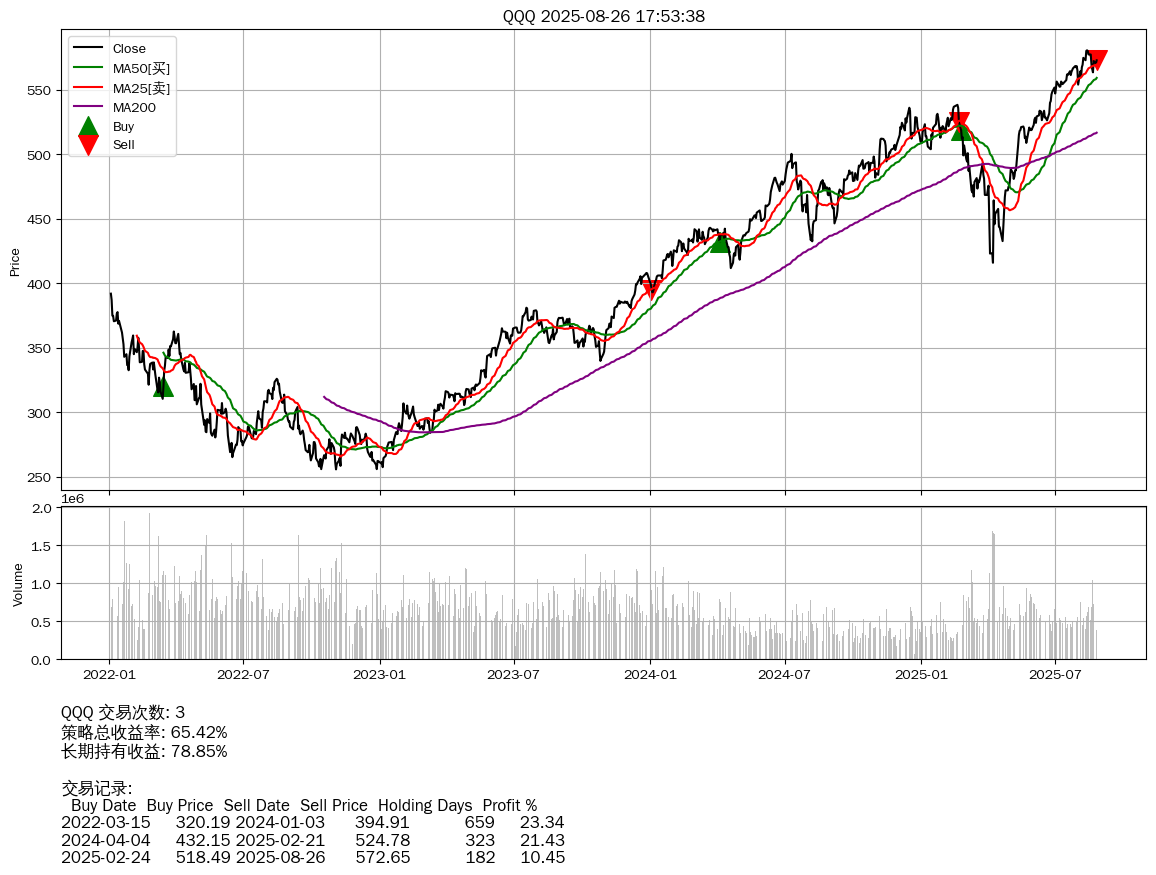
Task: Click the August 2025 red sell marker
Action: click(x=1097, y=60)
